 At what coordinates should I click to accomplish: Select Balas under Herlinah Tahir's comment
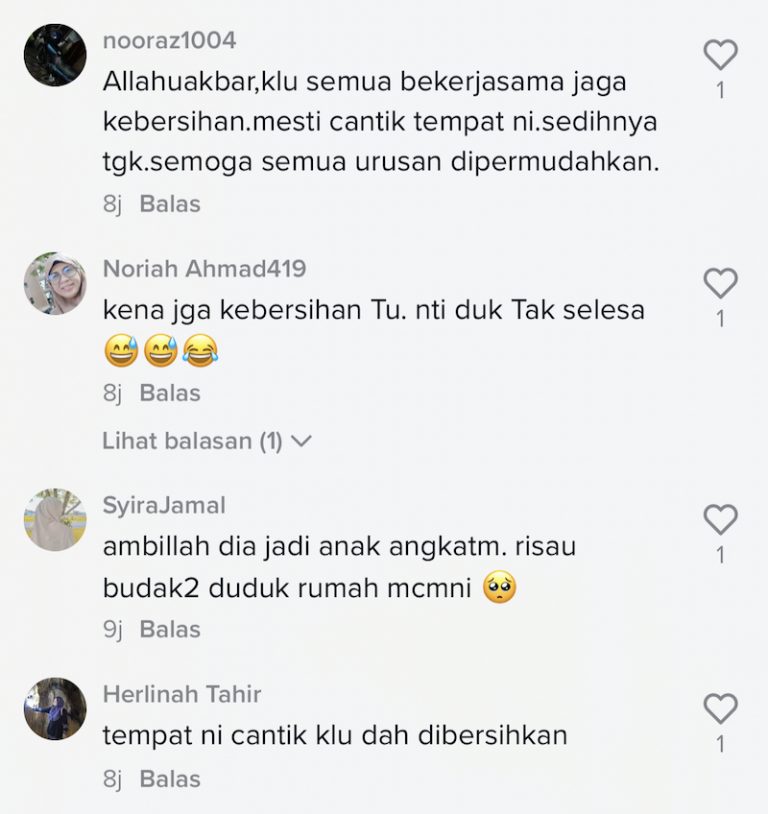tap(170, 779)
